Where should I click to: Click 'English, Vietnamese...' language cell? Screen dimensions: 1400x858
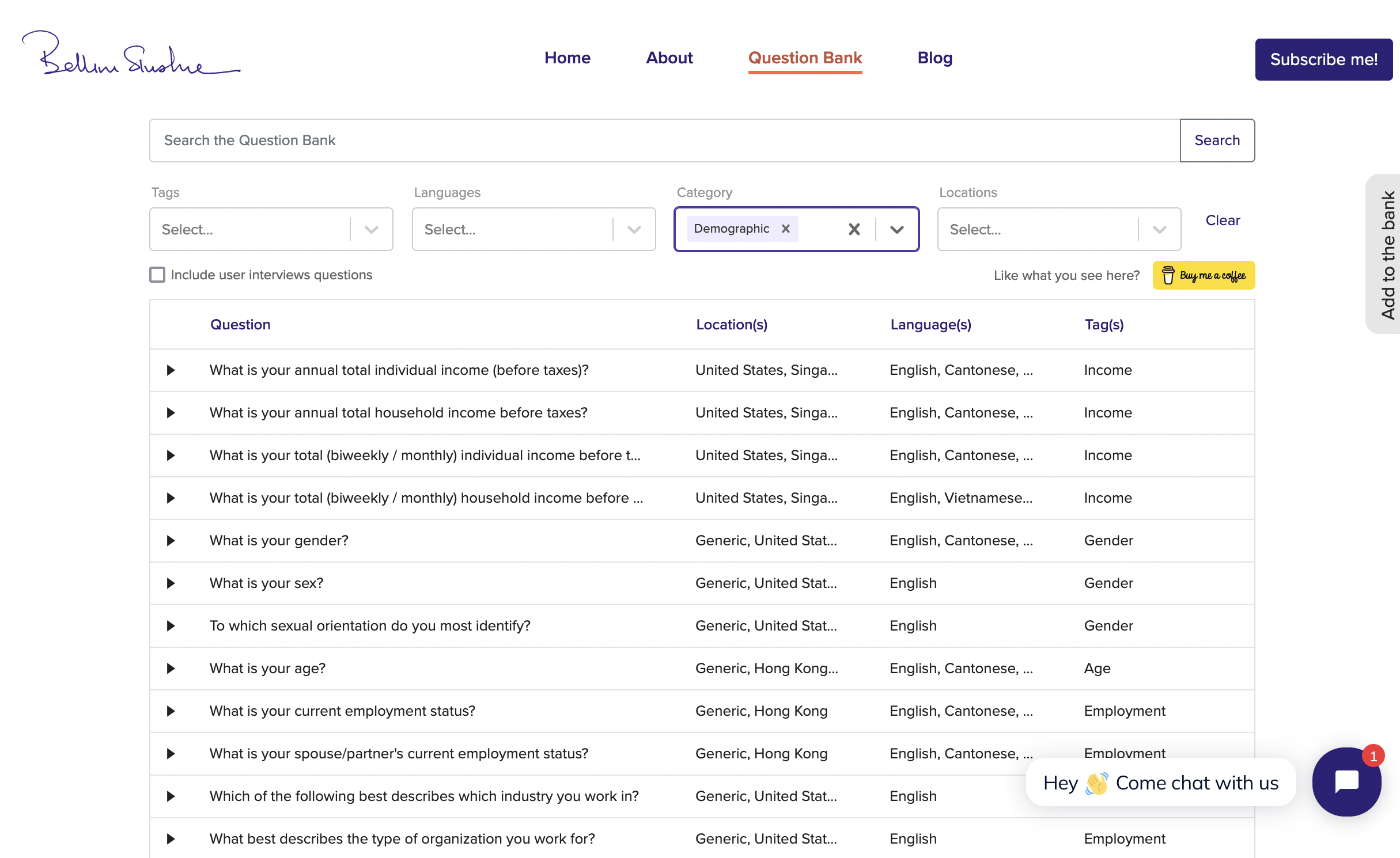[x=960, y=498]
